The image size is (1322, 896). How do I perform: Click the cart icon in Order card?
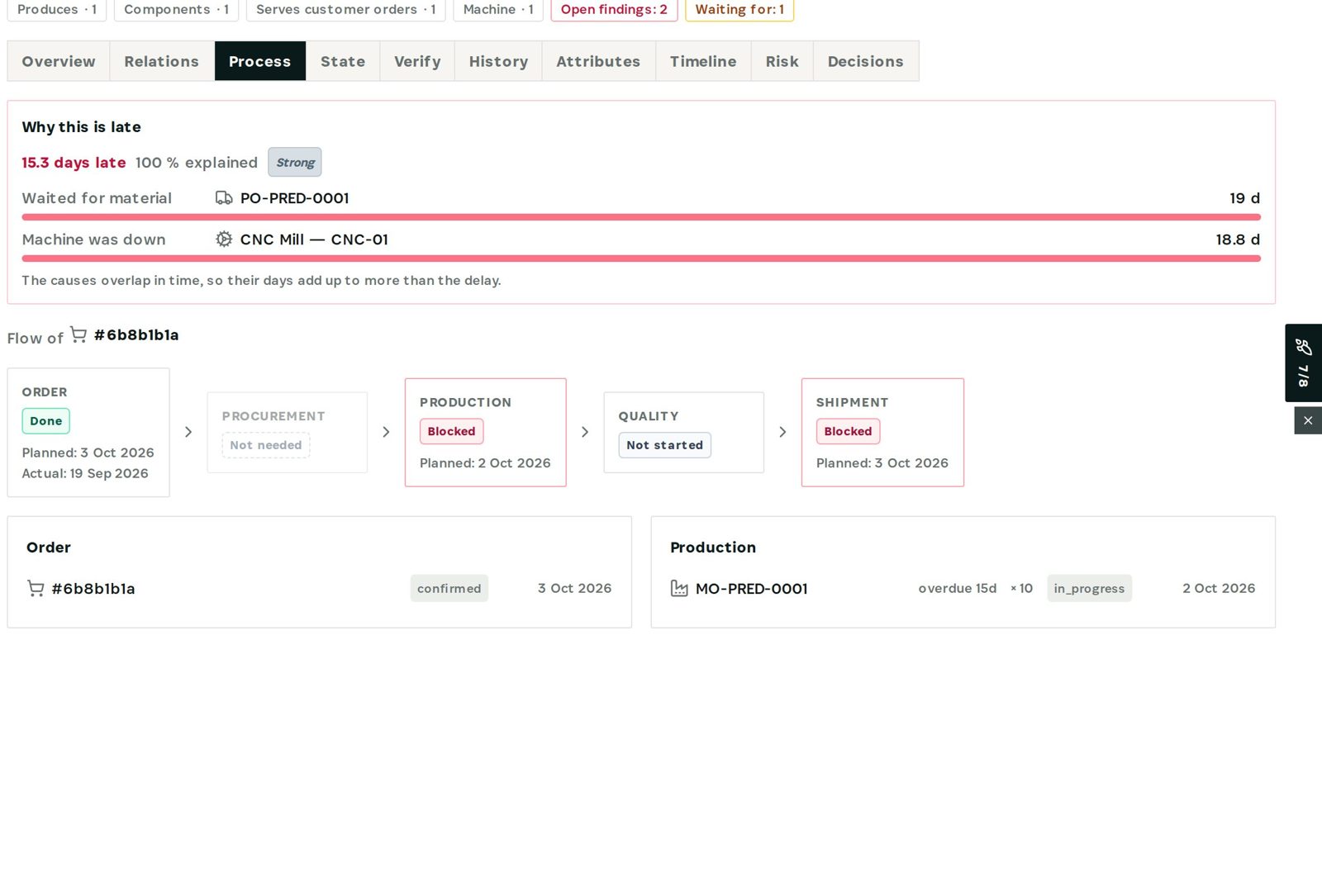point(36,589)
